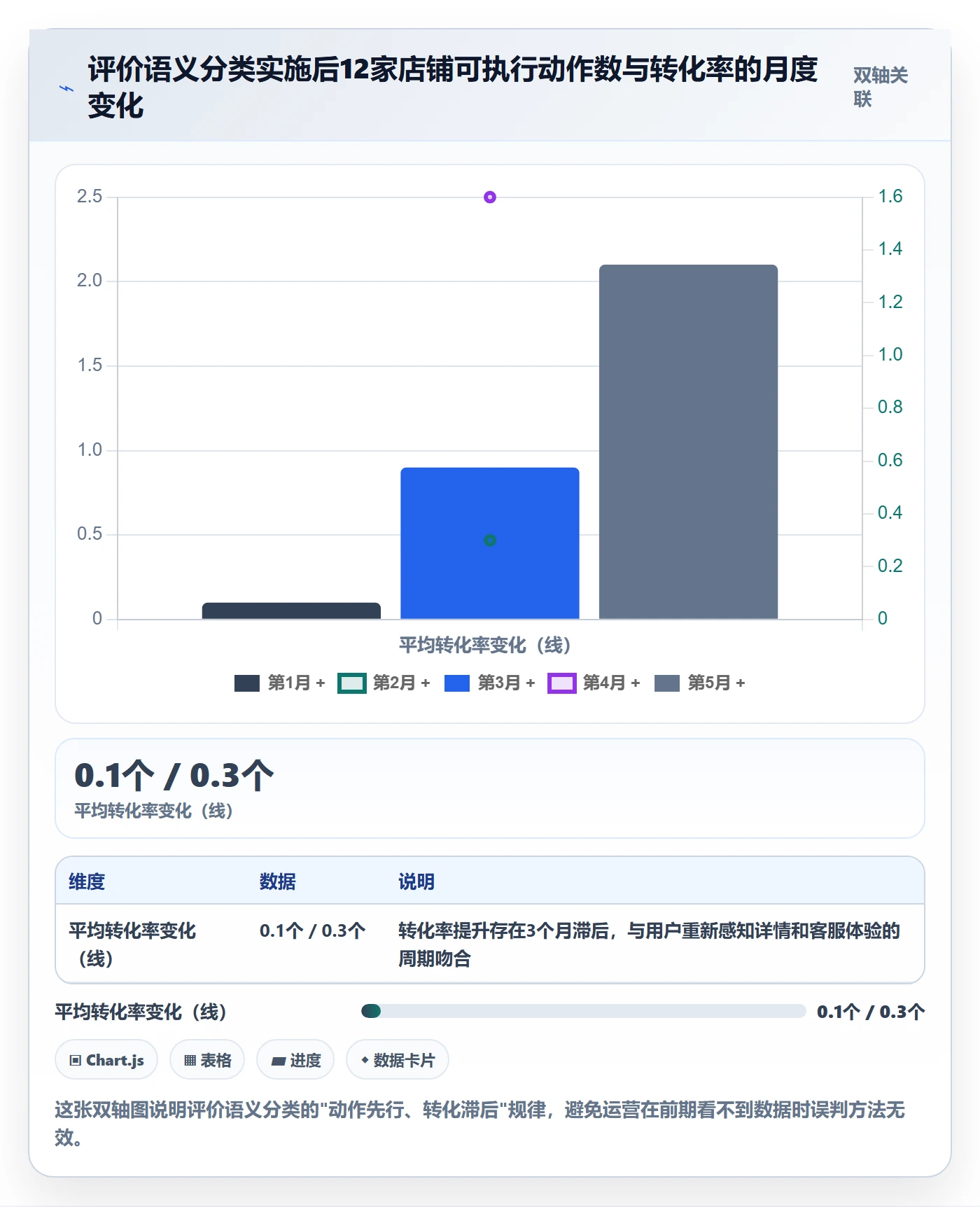The height and width of the screenshot is (1207, 980).
Task: Click the short dark navy bar in the chart
Action: [x=291, y=611]
